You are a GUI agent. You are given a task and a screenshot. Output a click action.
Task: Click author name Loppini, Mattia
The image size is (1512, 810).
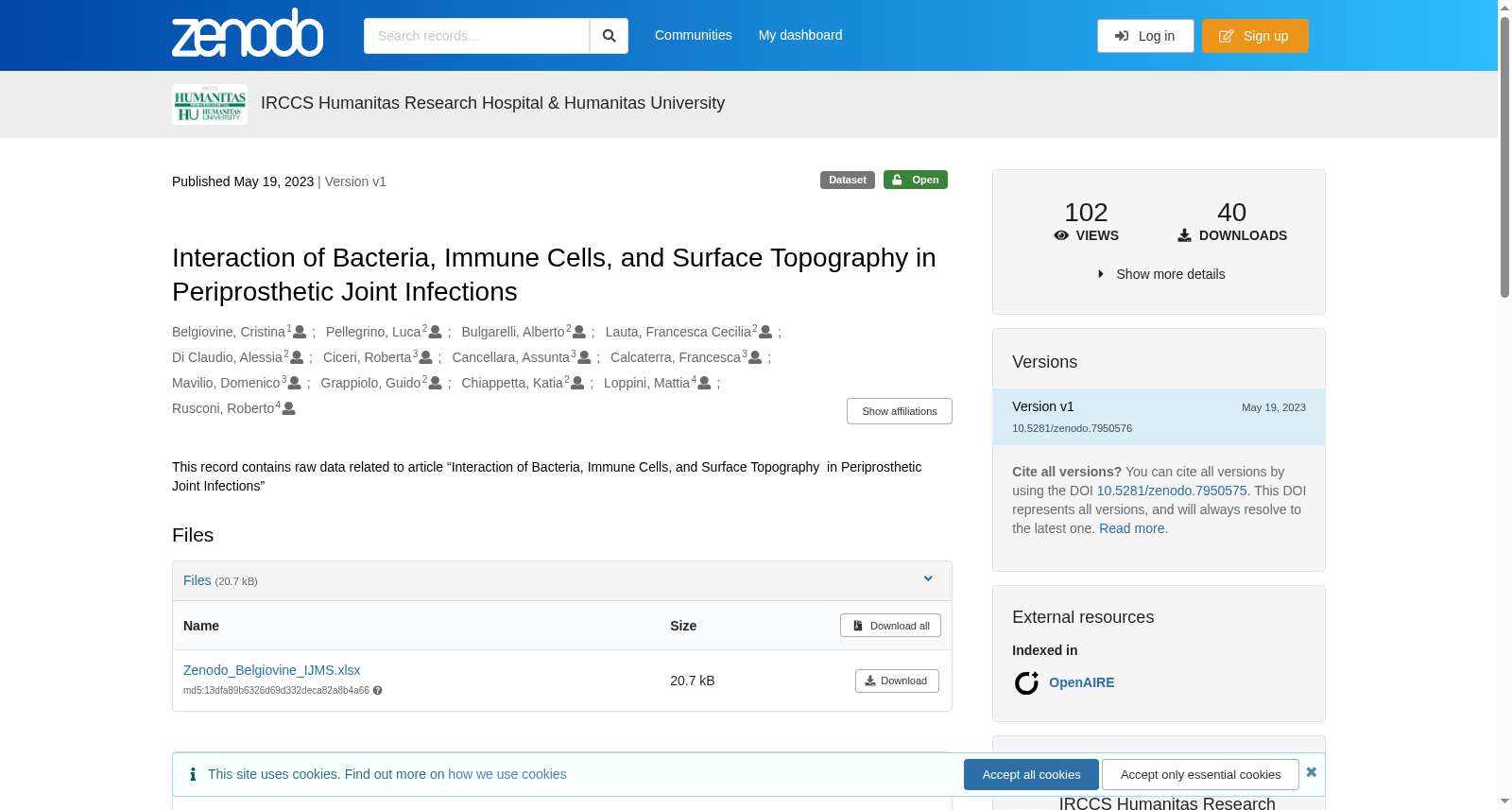point(646,383)
